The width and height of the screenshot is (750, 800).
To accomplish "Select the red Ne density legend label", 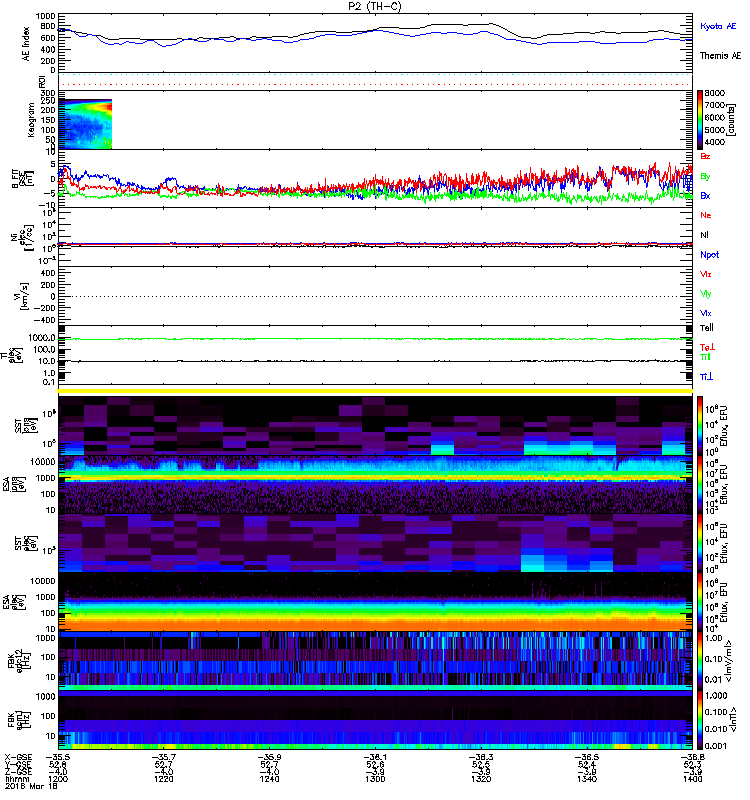I will (x=706, y=215).
